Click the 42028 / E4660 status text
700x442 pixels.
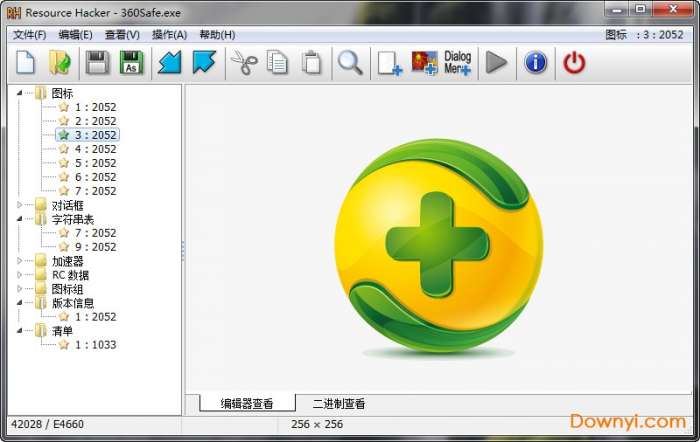pyautogui.click(x=47, y=424)
